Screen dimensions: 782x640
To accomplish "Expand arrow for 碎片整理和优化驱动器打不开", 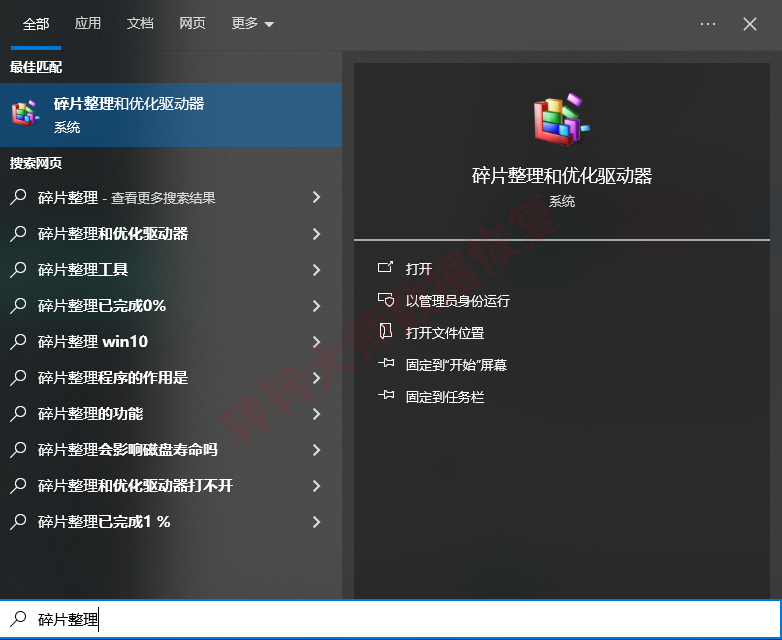I will point(316,485).
